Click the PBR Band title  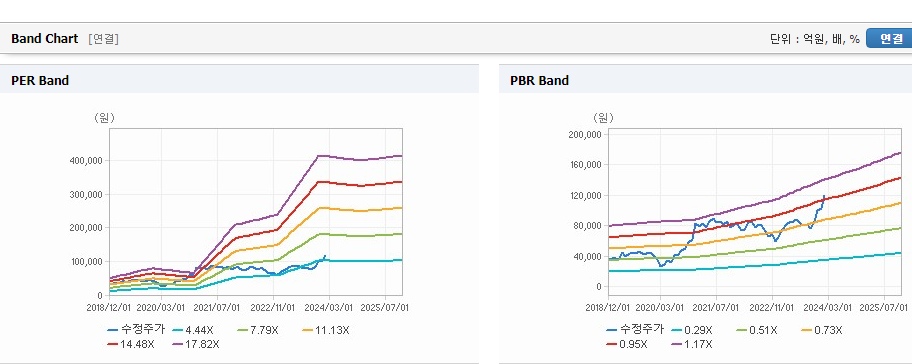pos(539,81)
